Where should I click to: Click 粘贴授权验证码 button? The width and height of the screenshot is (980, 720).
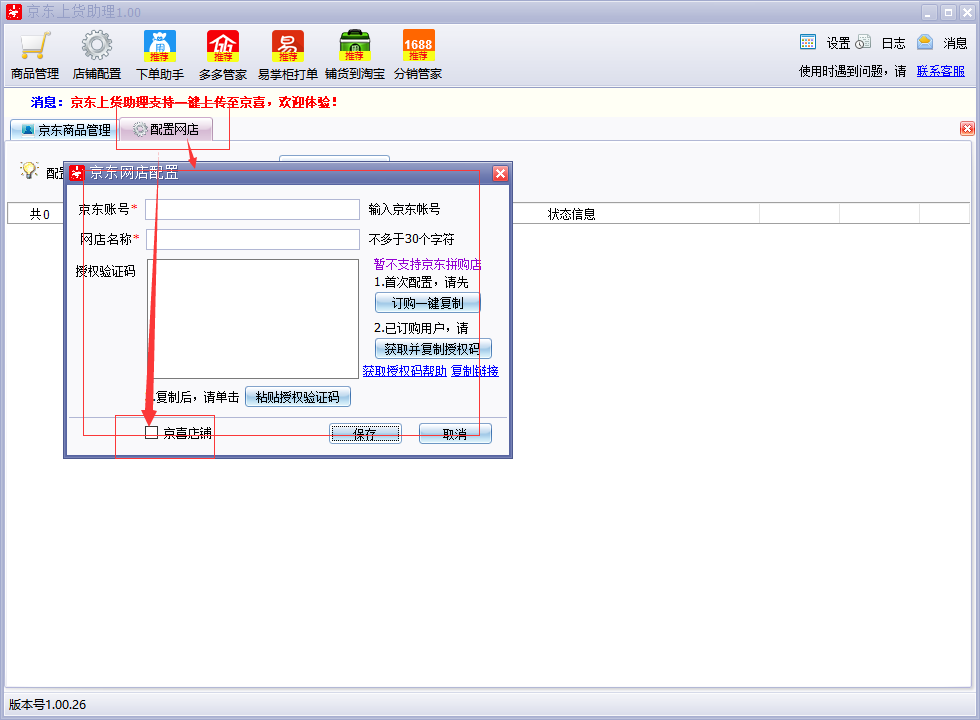click(298, 397)
